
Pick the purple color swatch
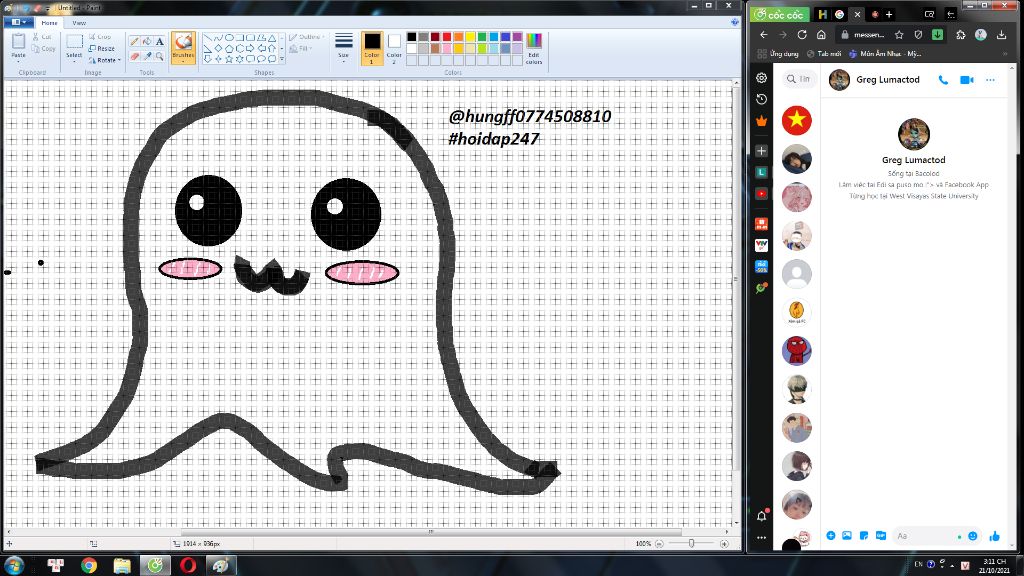click(517, 37)
